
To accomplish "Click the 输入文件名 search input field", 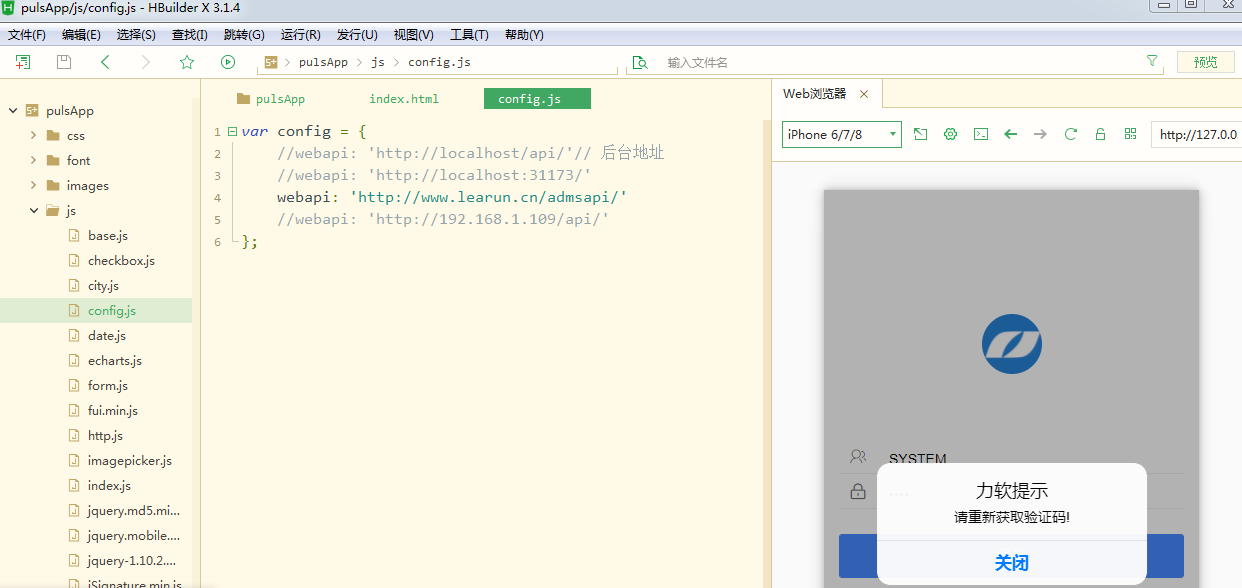I will pyautogui.click(x=900, y=62).
